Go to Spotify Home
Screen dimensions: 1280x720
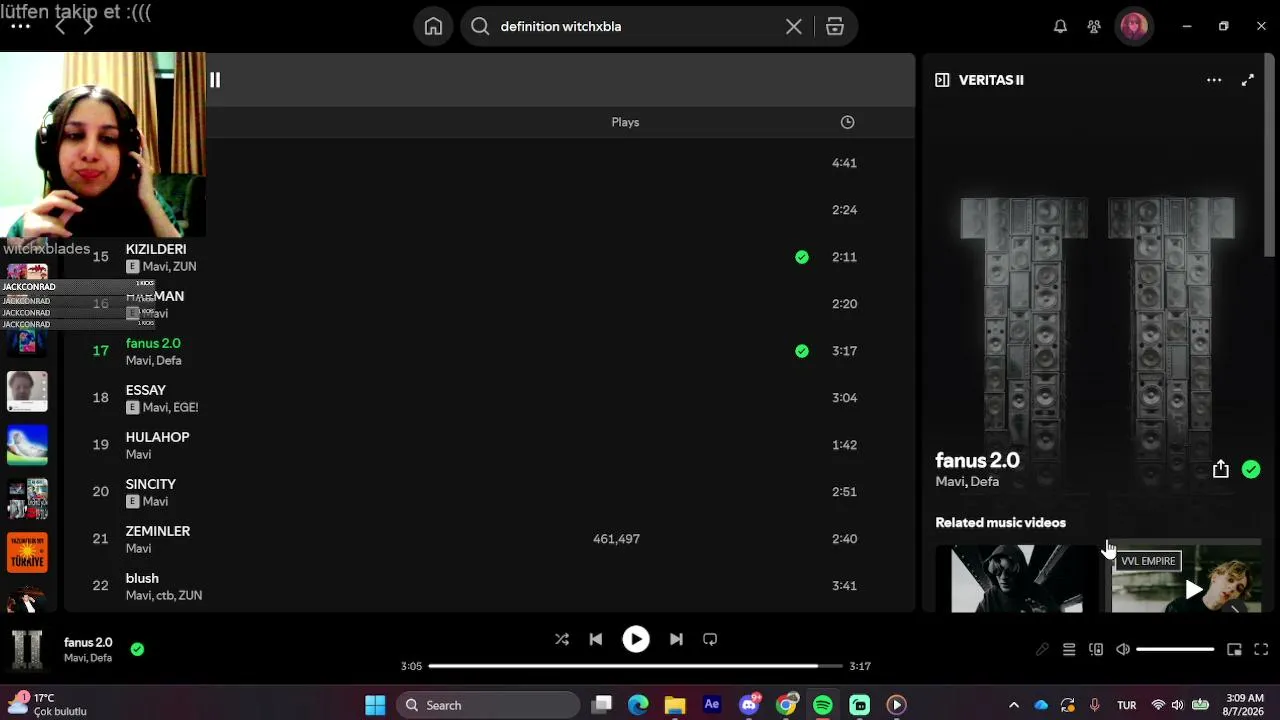[x=433, y=27]
